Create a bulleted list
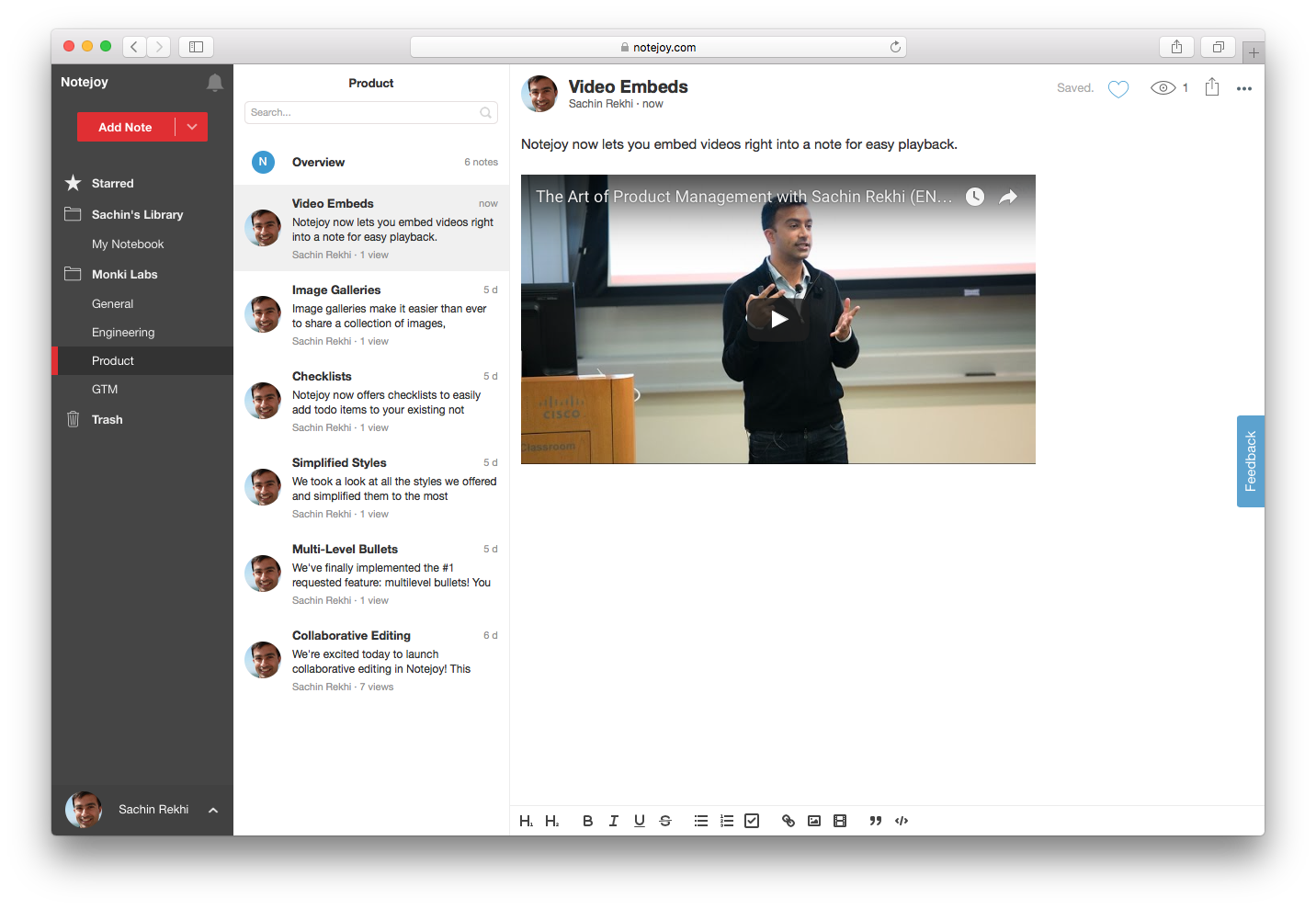 tap(701, 821)
